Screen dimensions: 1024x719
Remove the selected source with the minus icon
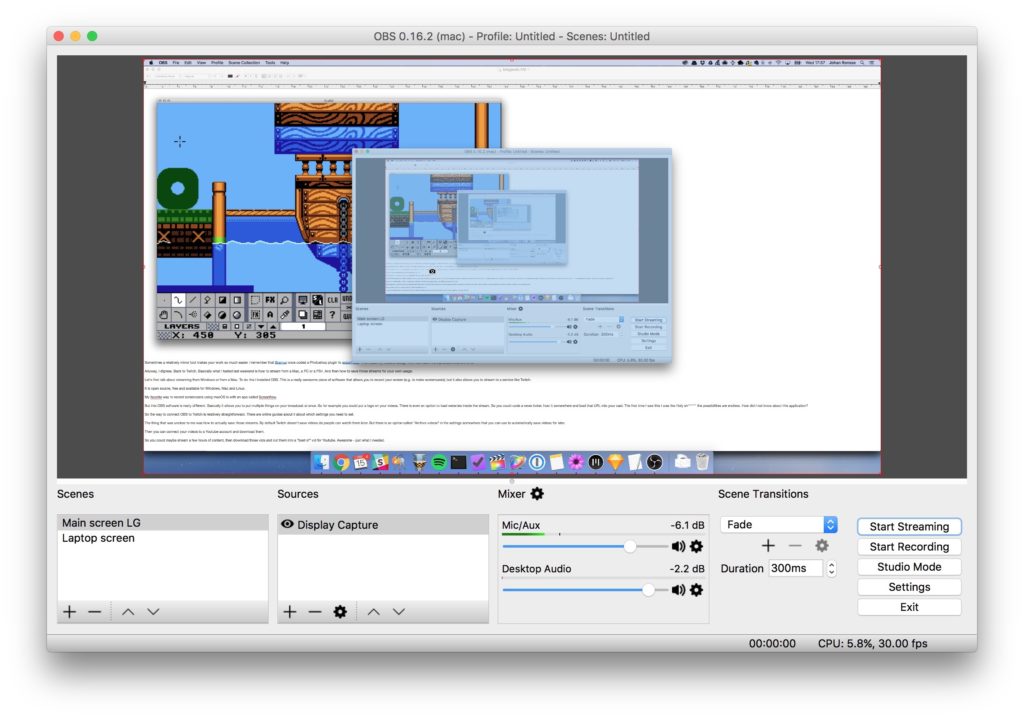[x=315, y=612]
